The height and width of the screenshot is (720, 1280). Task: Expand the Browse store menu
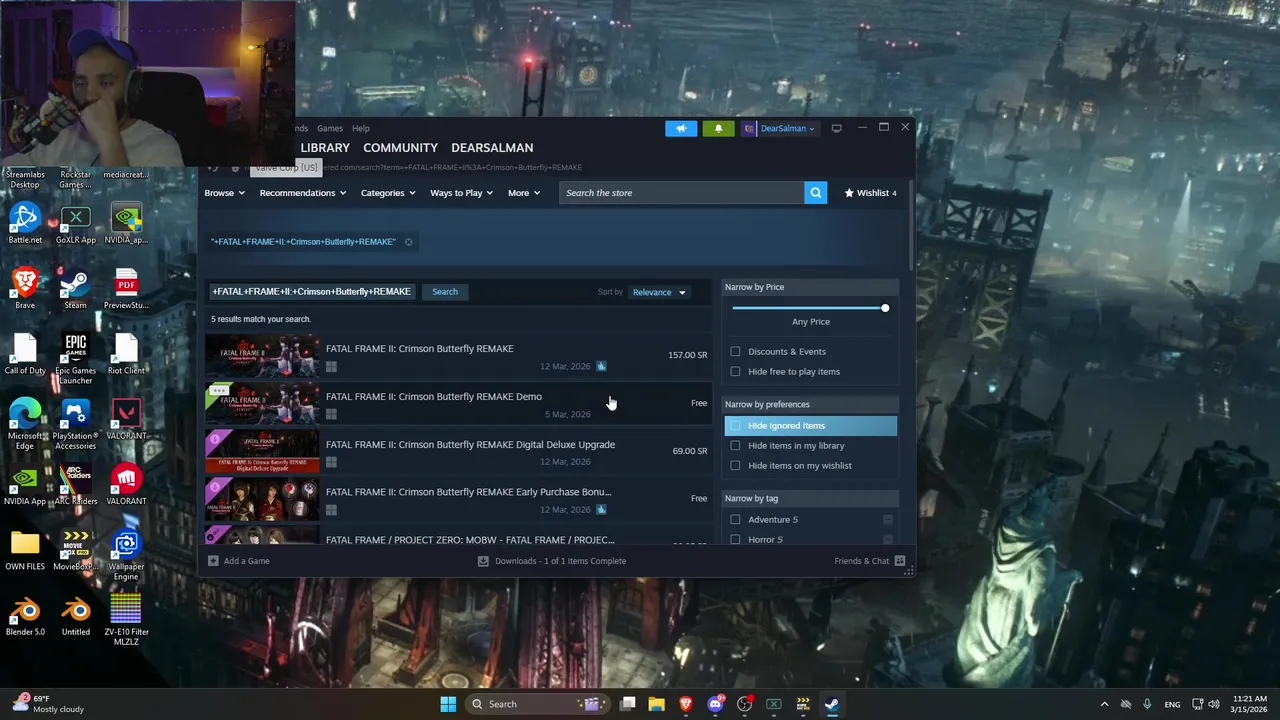coord(224,193)
